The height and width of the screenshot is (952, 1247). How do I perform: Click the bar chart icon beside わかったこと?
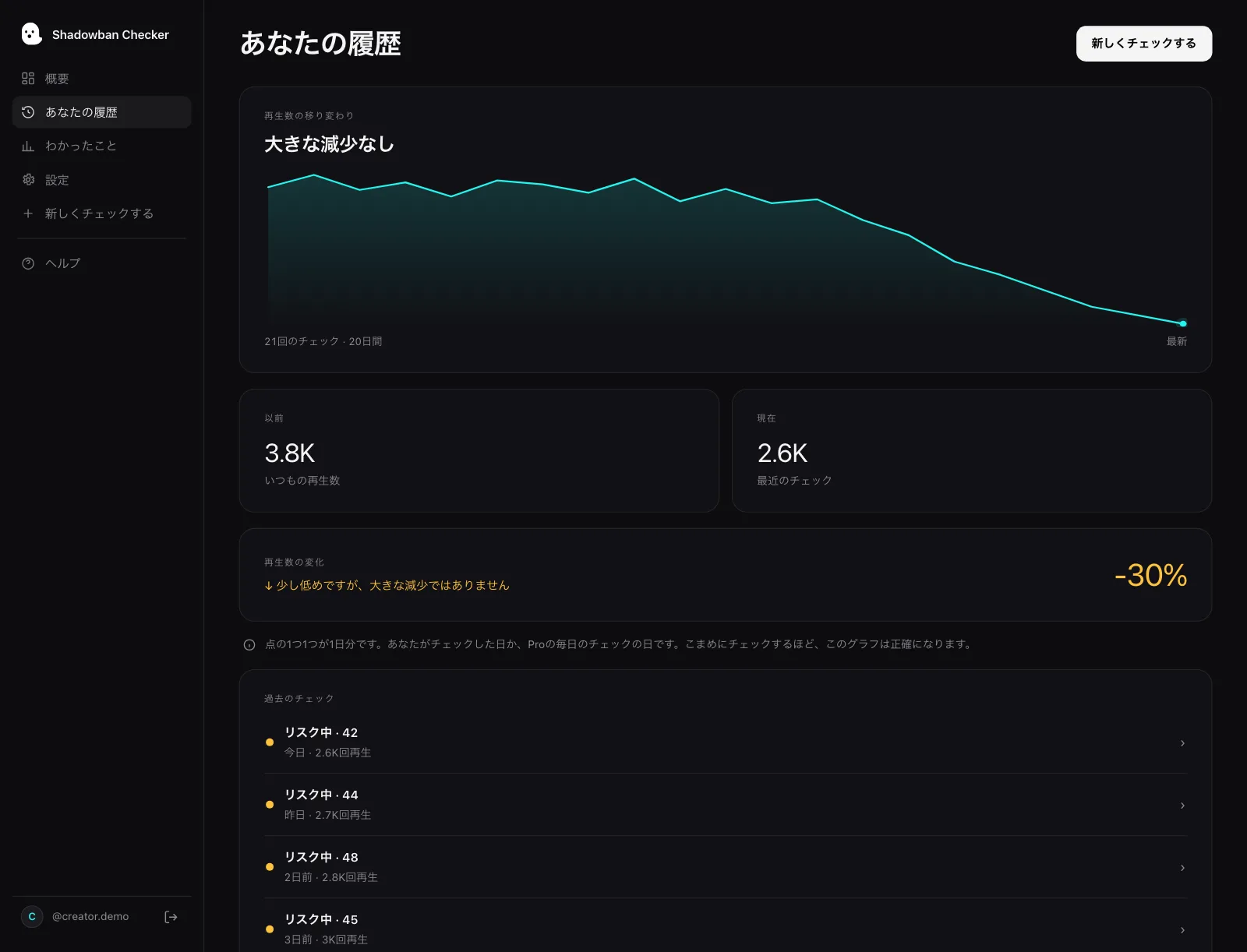[x=28, y=146]
